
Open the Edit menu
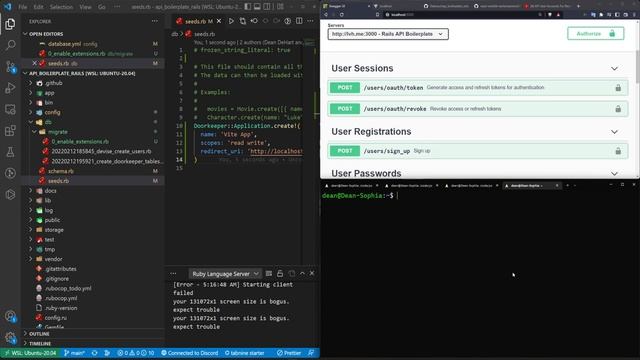38,7
